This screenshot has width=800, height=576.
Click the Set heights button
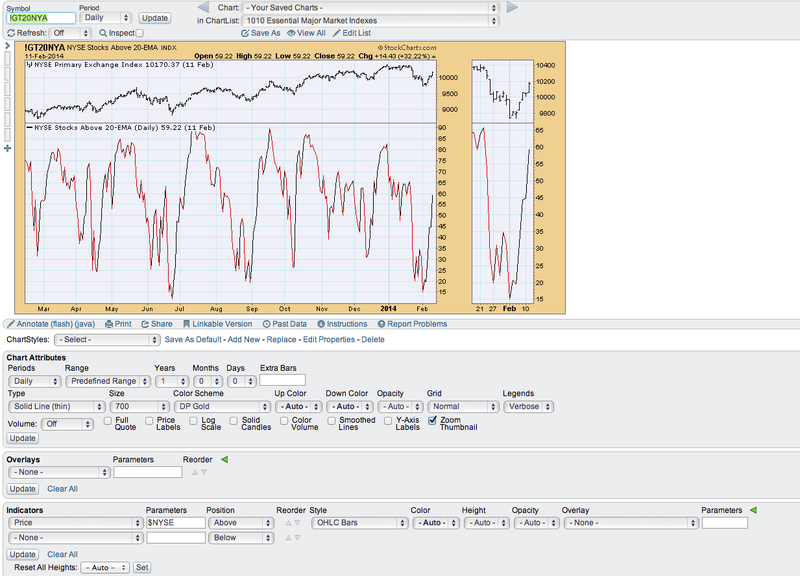pyautogui.click(x=142, y=567)
